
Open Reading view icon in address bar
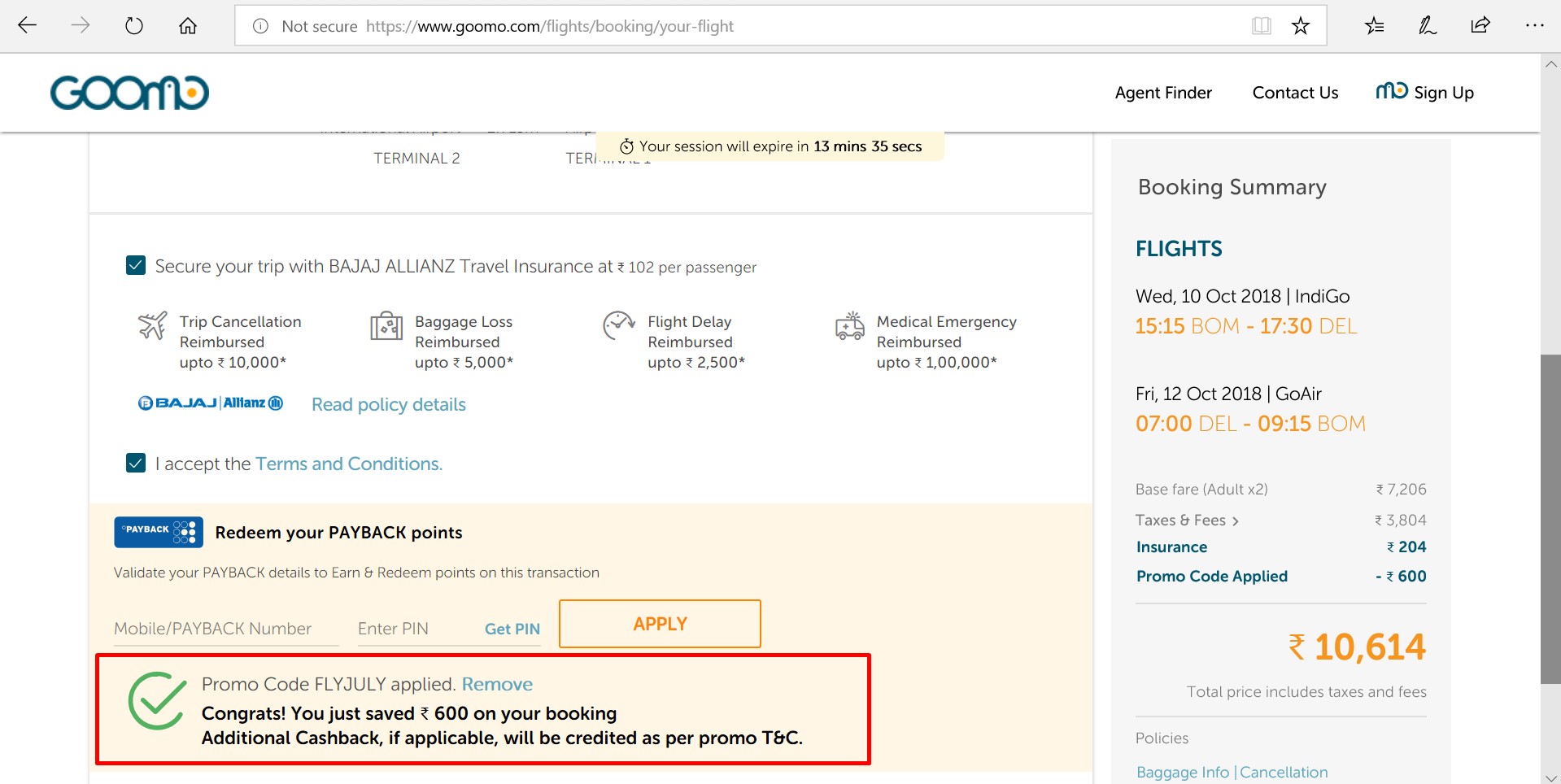point(1262,26)
